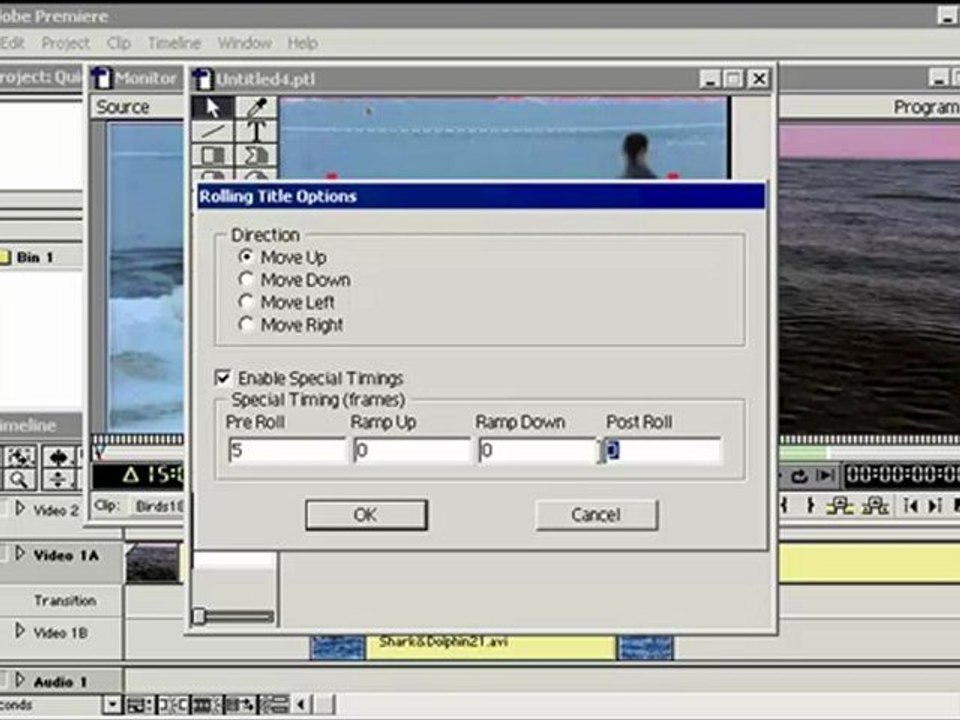Click the mark in brace icon

point(784,506)
